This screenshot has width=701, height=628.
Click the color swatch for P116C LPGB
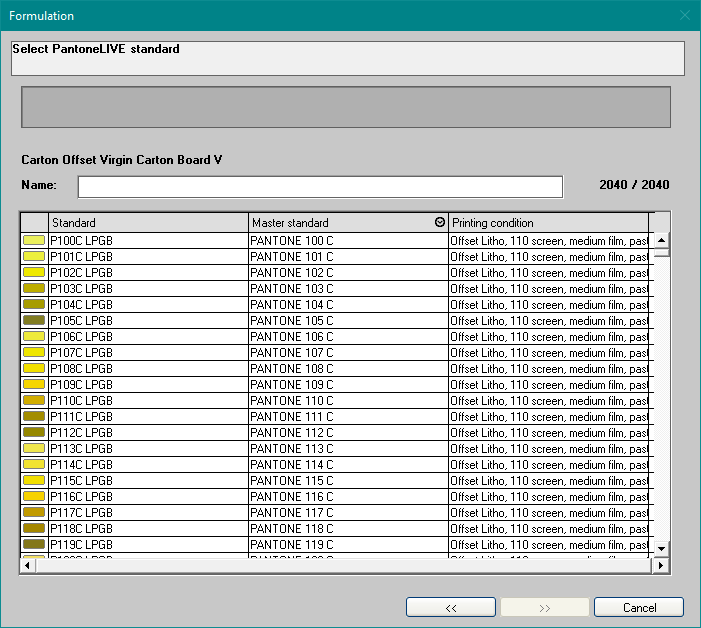[34, 496]
